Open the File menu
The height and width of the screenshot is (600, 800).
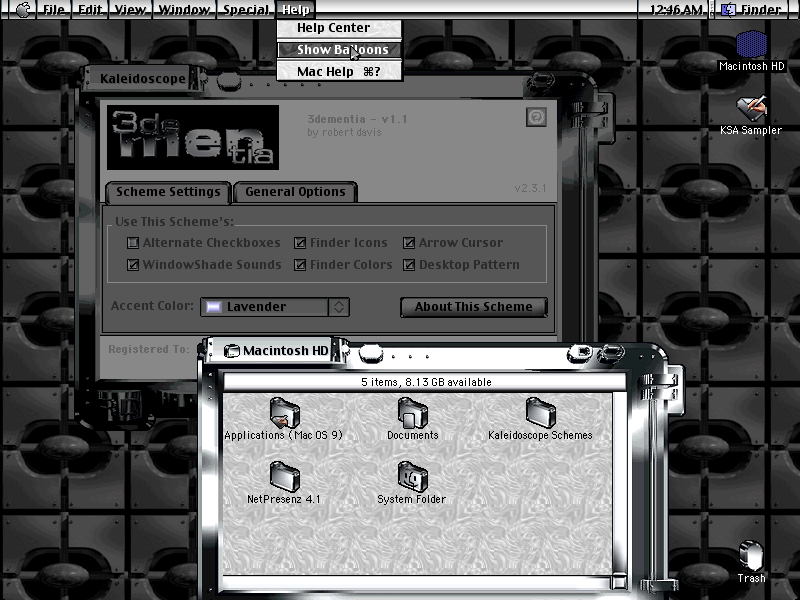pos(54,9)
